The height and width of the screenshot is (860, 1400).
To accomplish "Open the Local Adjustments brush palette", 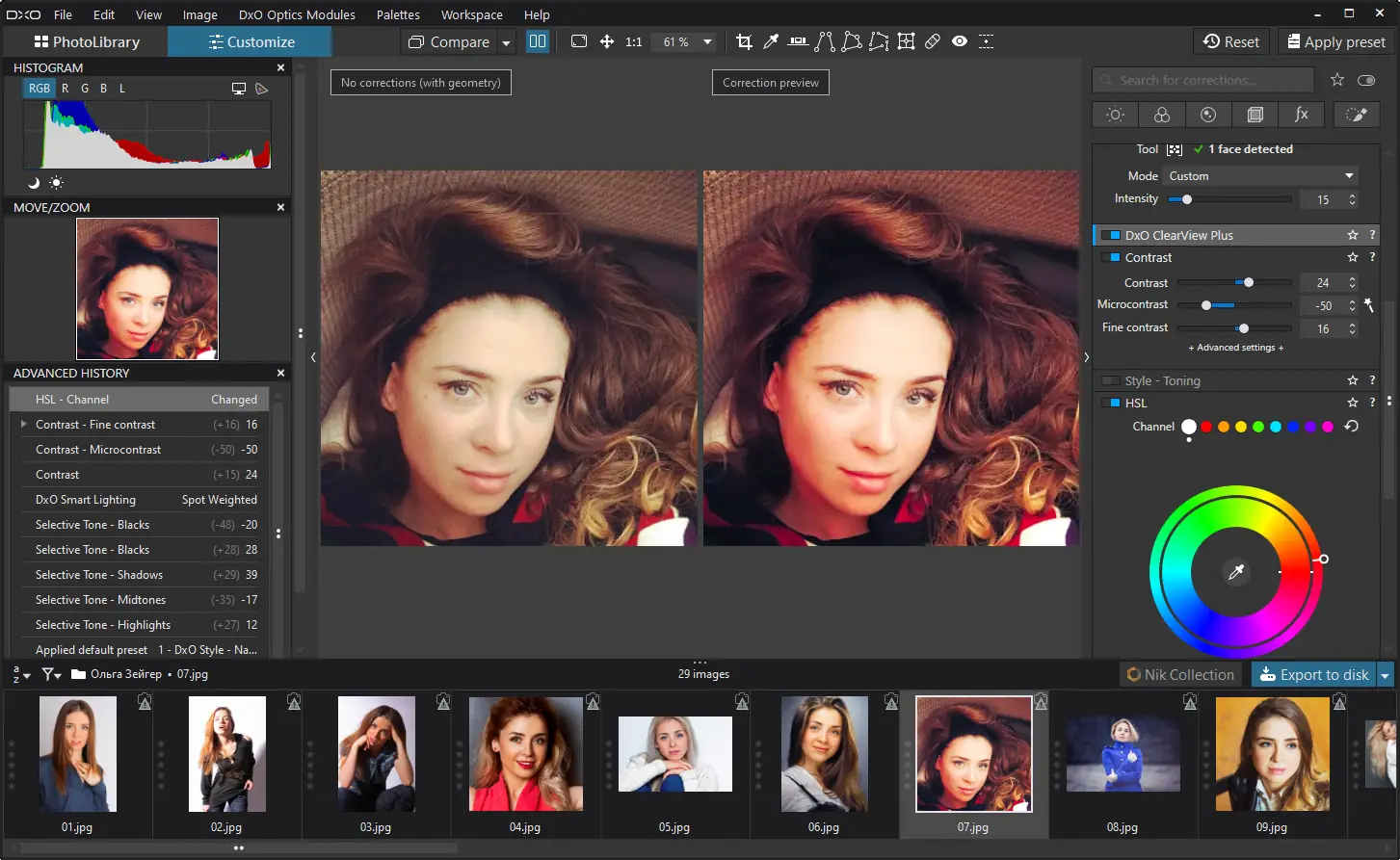I will [x=1357, y=115].
